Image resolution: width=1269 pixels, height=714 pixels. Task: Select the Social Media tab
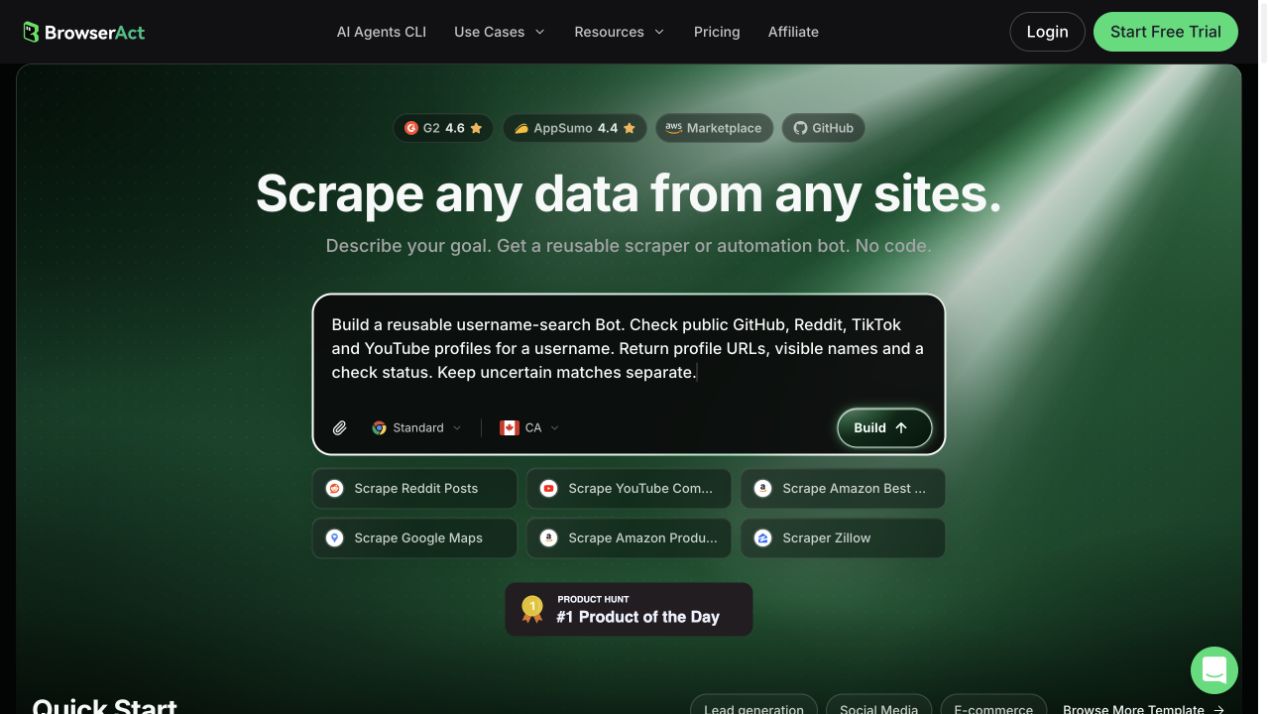[x=879, y=705]
